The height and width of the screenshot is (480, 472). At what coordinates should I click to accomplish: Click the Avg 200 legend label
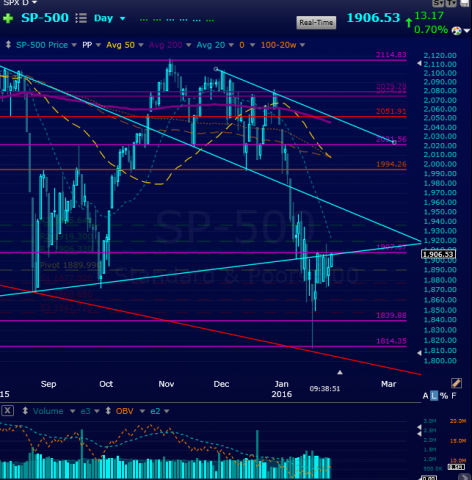166,45
